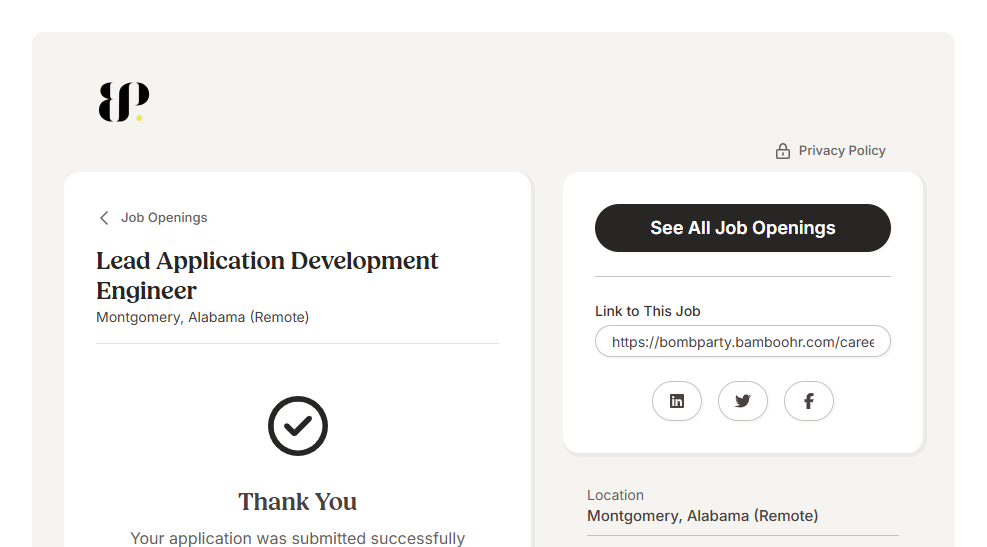Click the Location label in the sidebar
987x547 pixels.
coord(615,495)
